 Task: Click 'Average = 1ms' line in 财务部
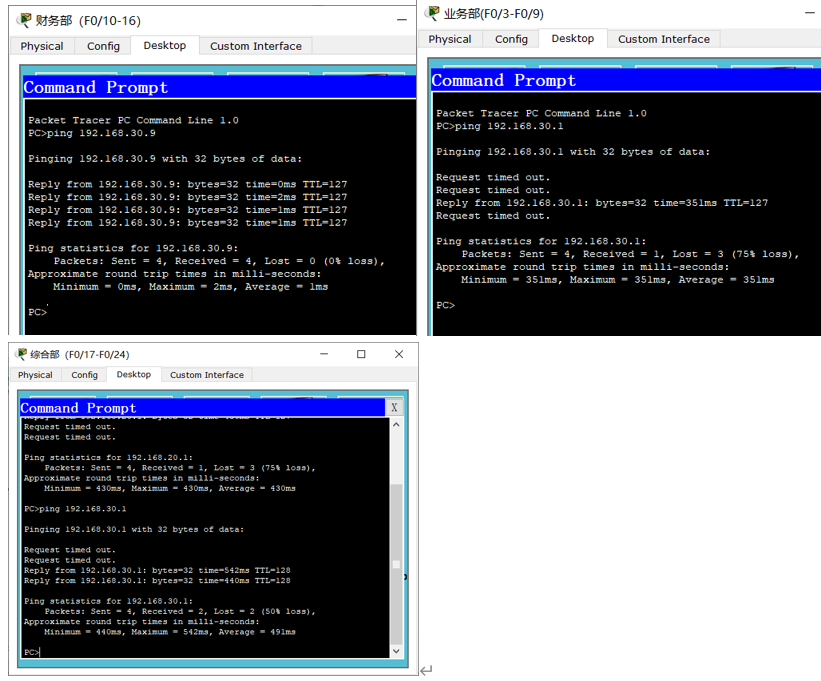(x=191, y=287)
